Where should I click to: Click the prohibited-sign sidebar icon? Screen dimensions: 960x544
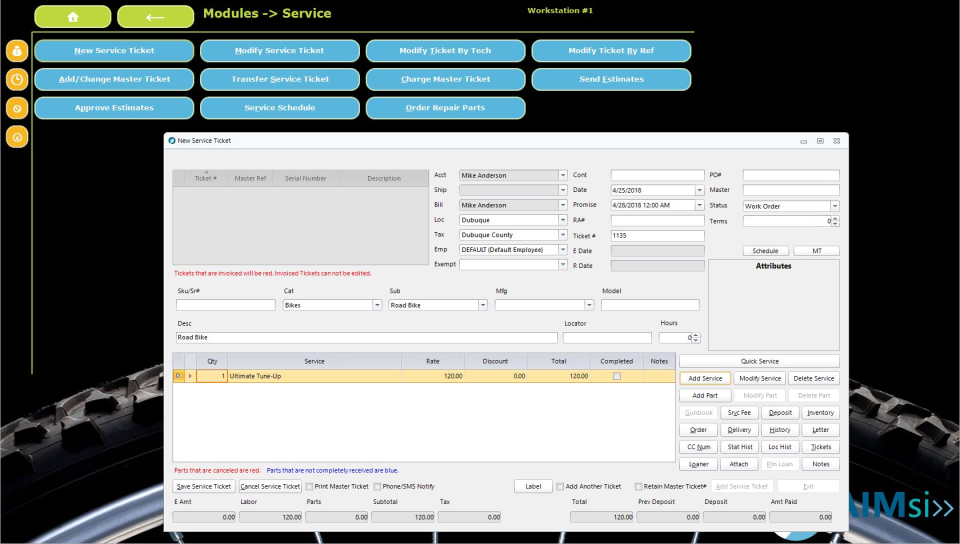[17, 107]
